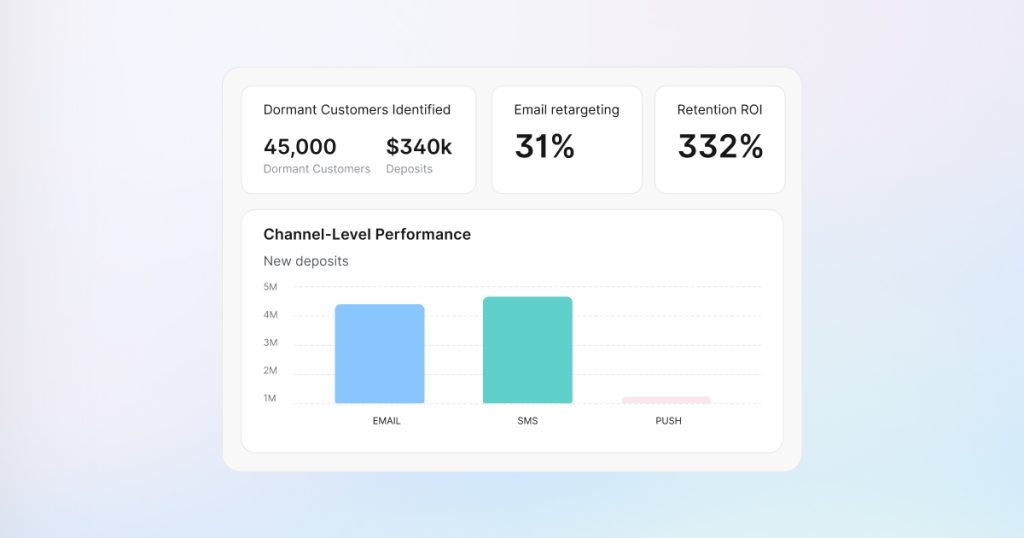
Task: Select the New deposits chart subtitle
Action: 306,261
